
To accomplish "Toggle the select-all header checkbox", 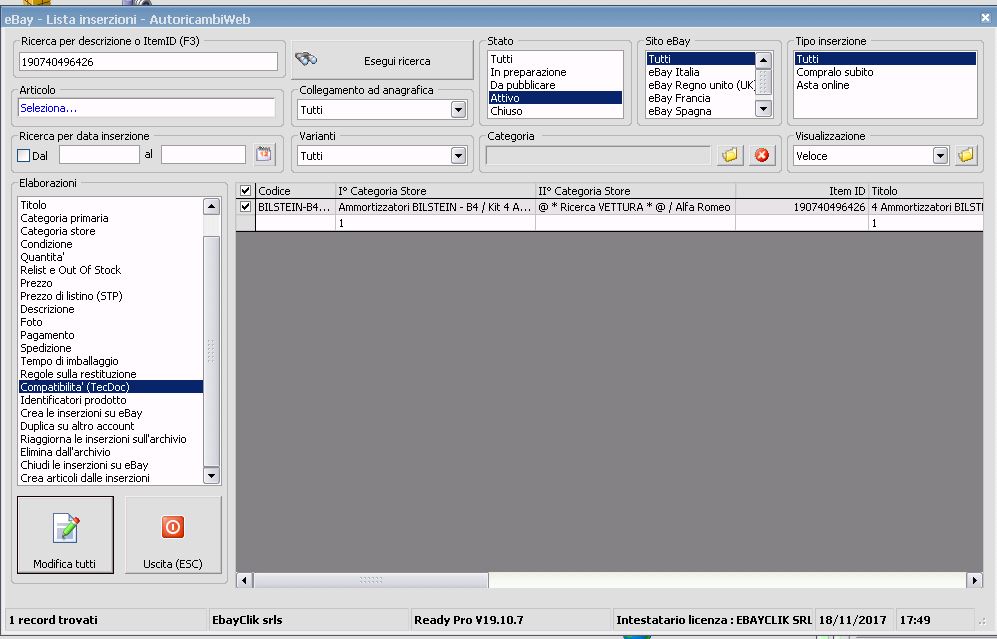I will [245, 190].
